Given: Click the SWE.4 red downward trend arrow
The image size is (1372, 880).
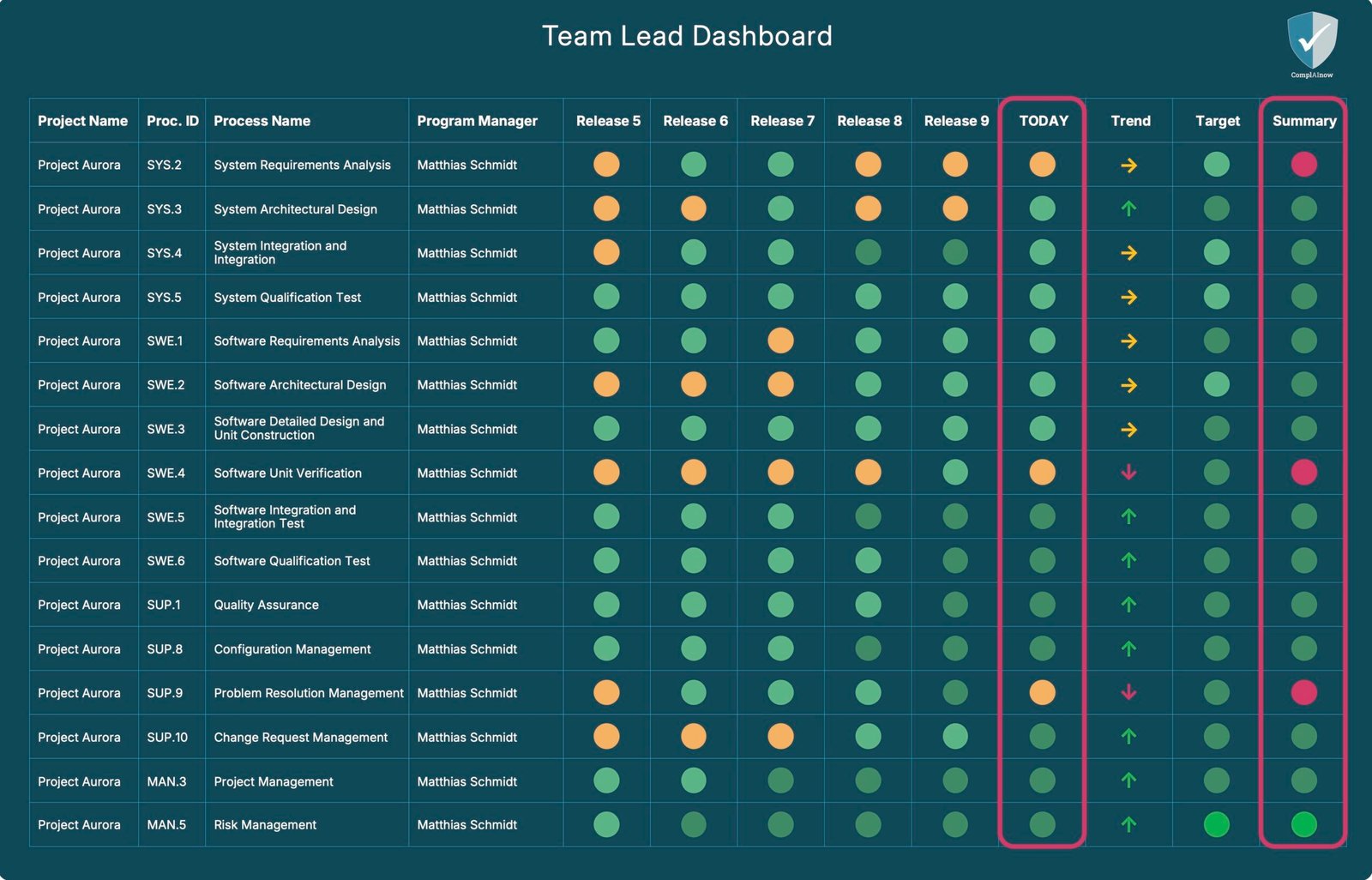Looking at the screenshot, I should [1129, 473].
